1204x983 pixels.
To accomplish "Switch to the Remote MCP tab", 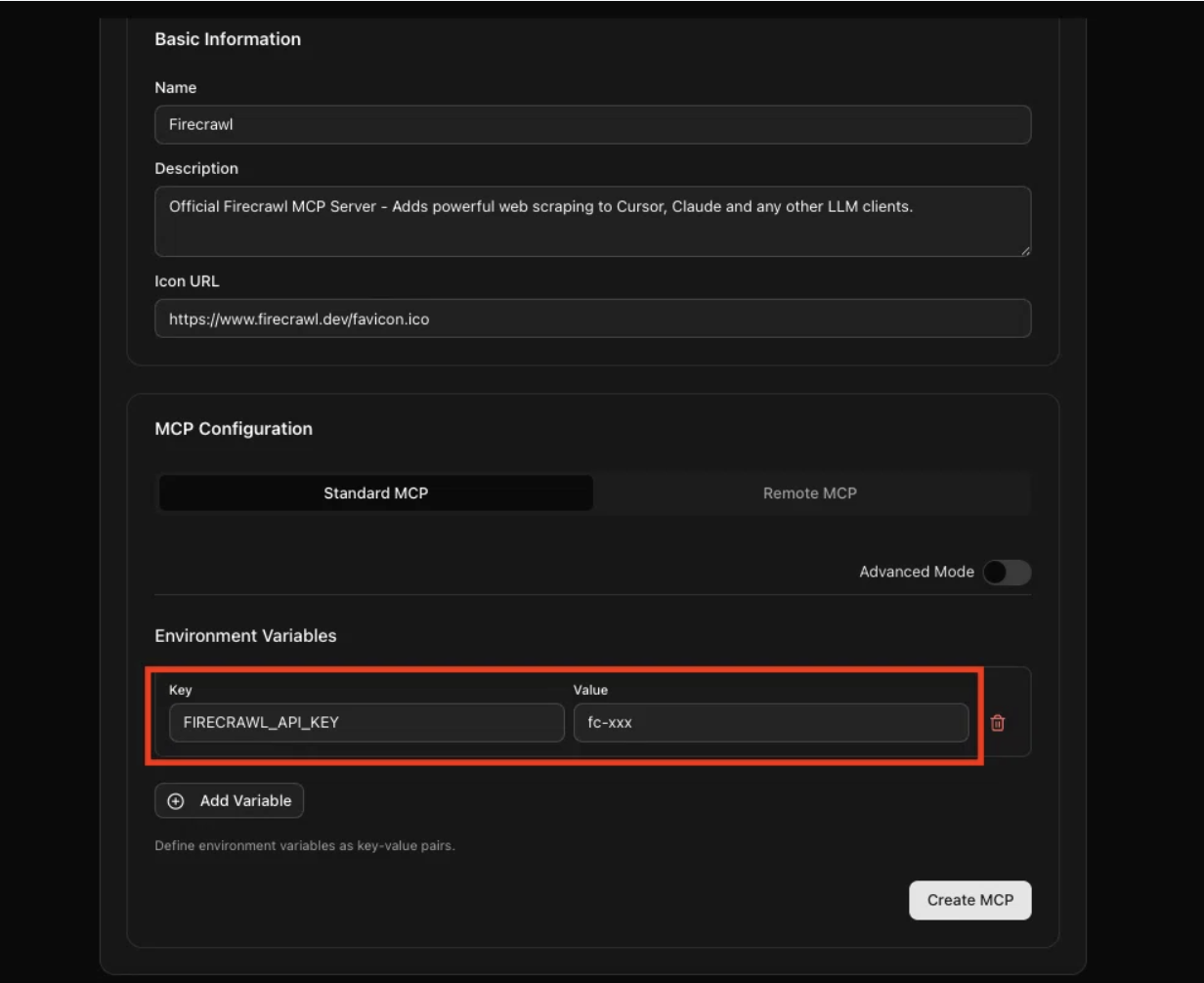I will pos(810,493).
